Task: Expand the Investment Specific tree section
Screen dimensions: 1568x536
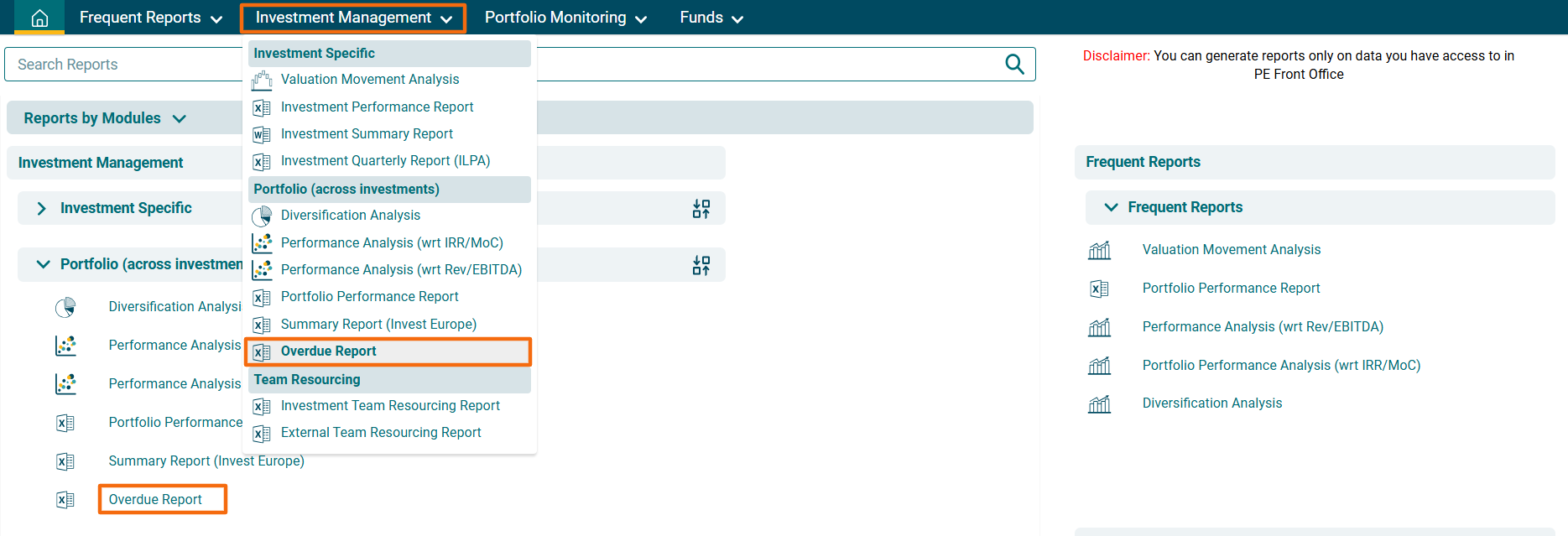Action: point(42,208)
